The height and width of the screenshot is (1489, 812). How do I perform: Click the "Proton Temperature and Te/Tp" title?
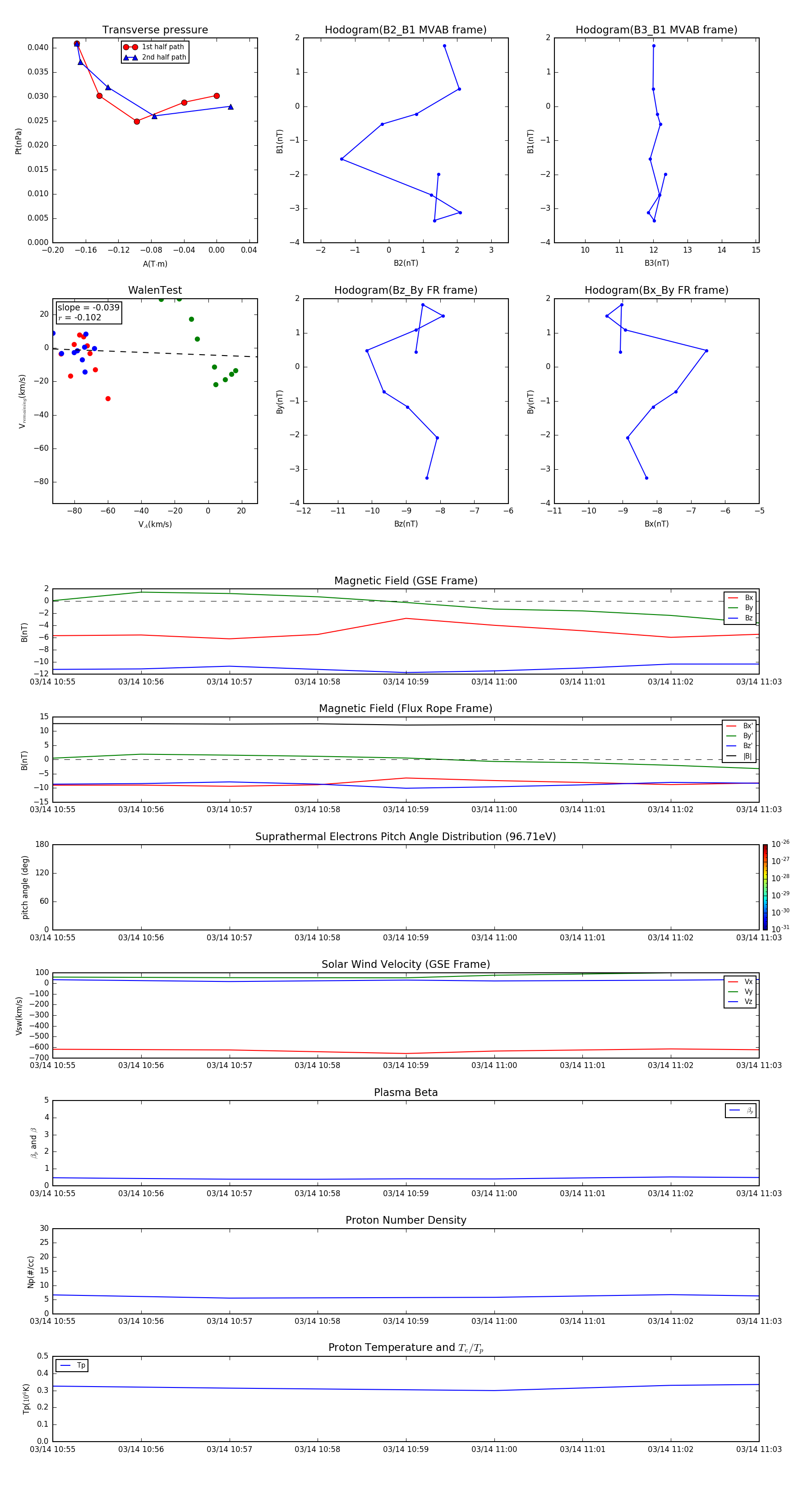pyautogui.click(x=406, y=1348)
